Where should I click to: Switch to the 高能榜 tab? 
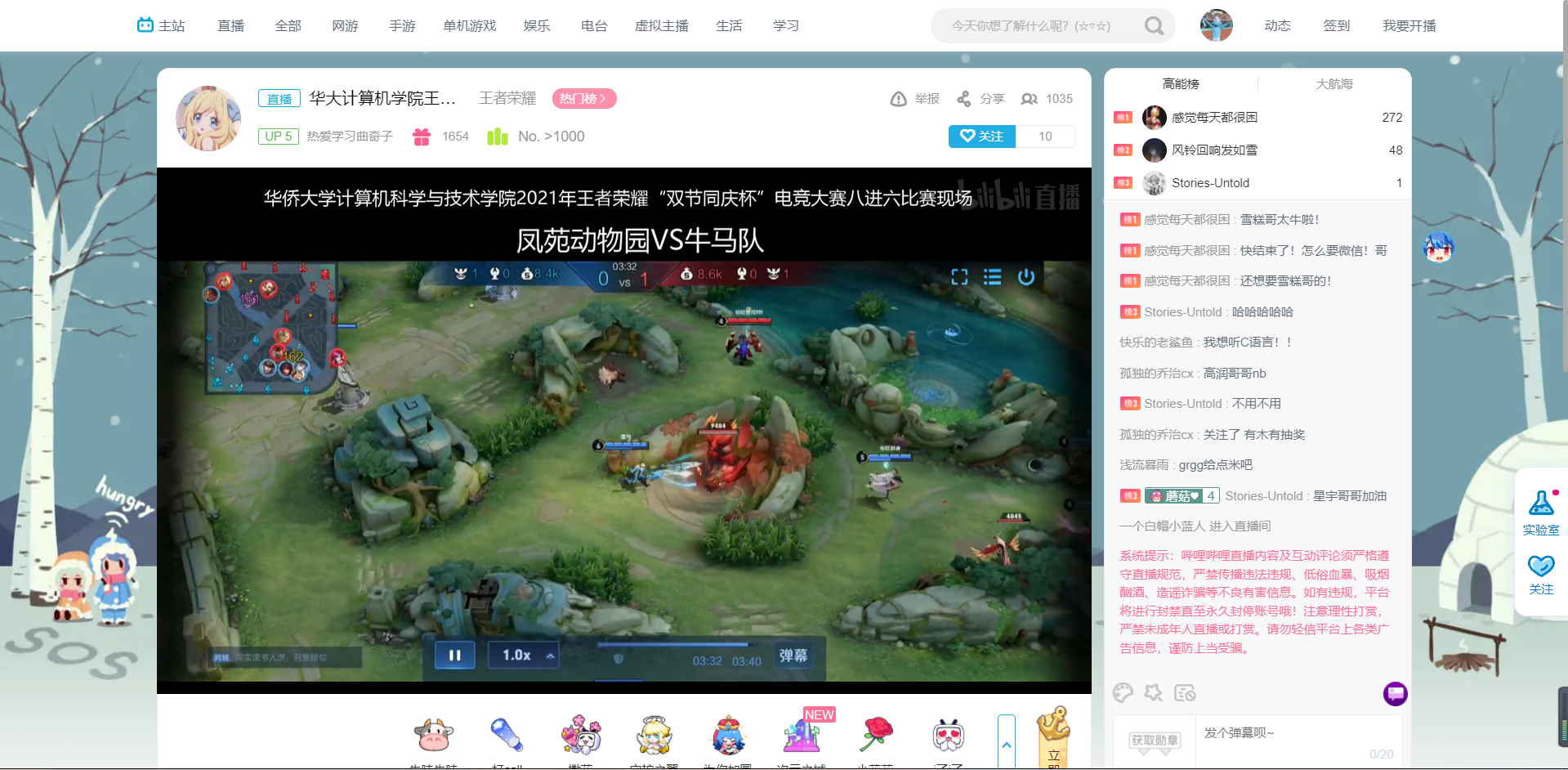tap(1181, 83)
